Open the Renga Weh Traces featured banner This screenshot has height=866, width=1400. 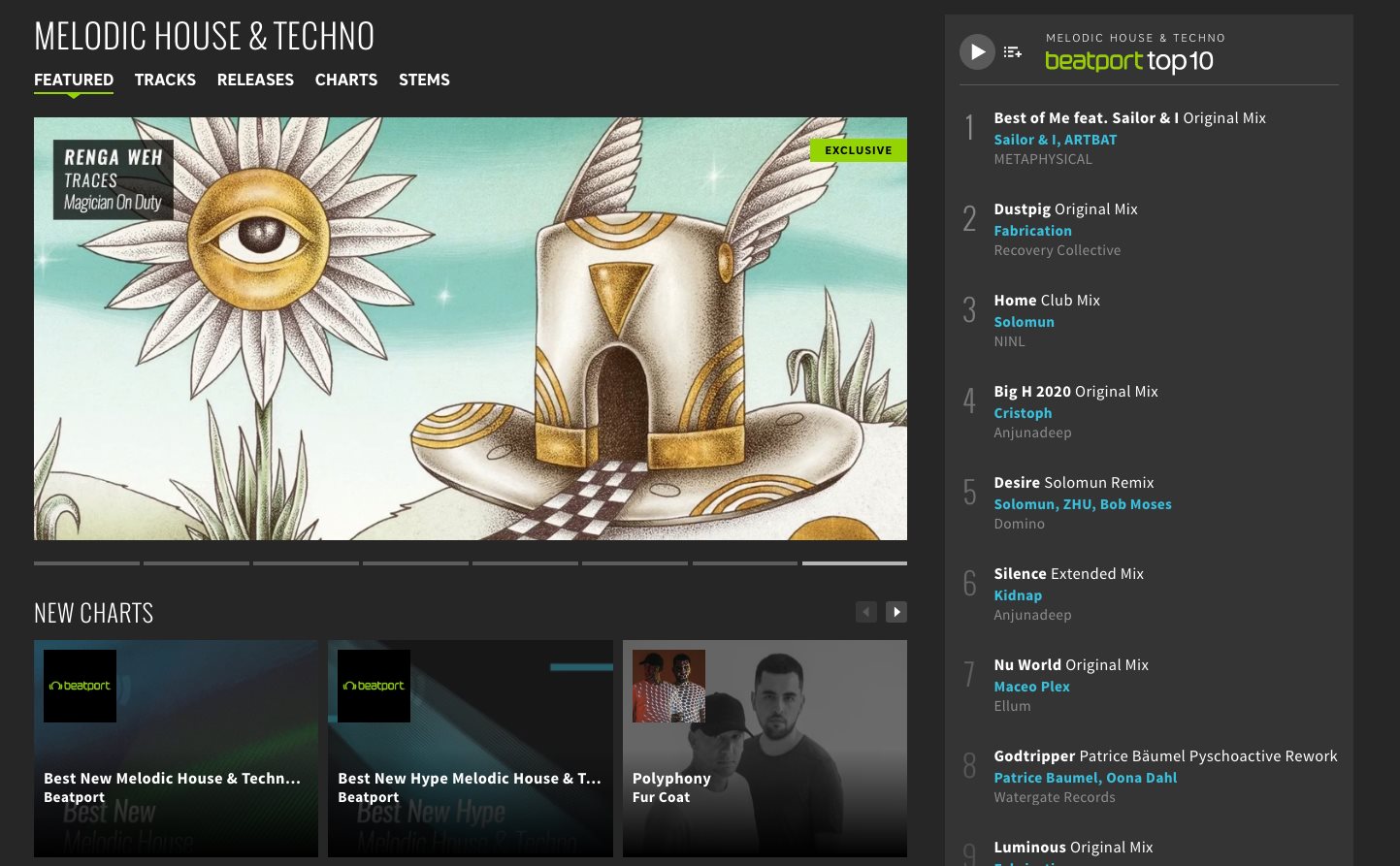(471, 329)
